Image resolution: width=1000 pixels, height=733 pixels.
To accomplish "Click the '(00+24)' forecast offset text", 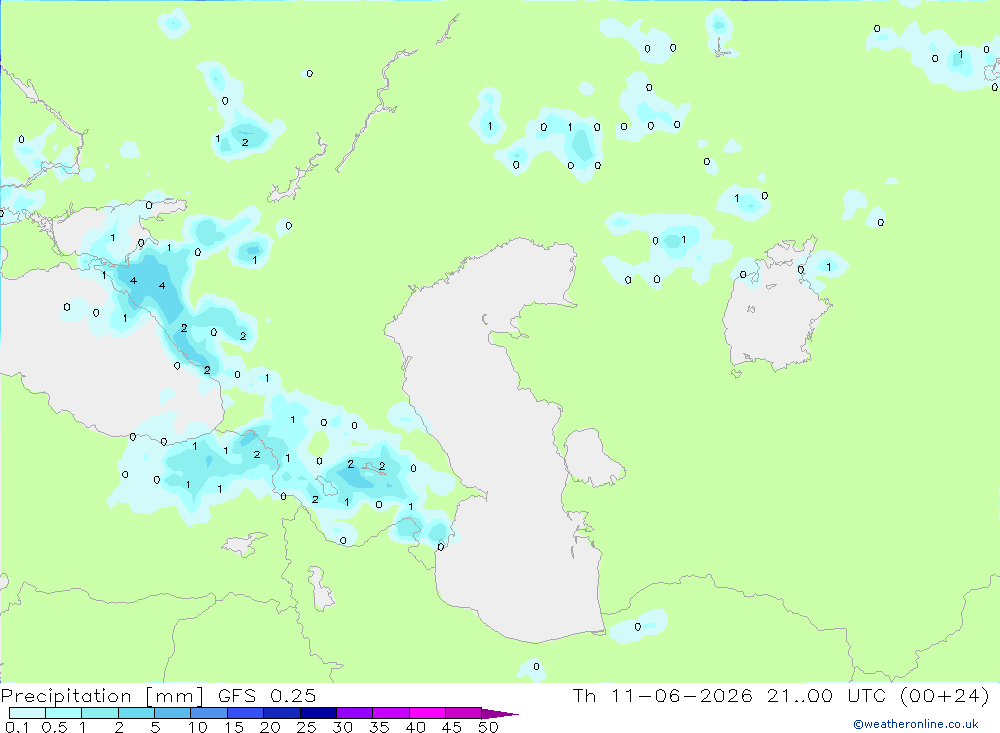I will click(945, 695).
